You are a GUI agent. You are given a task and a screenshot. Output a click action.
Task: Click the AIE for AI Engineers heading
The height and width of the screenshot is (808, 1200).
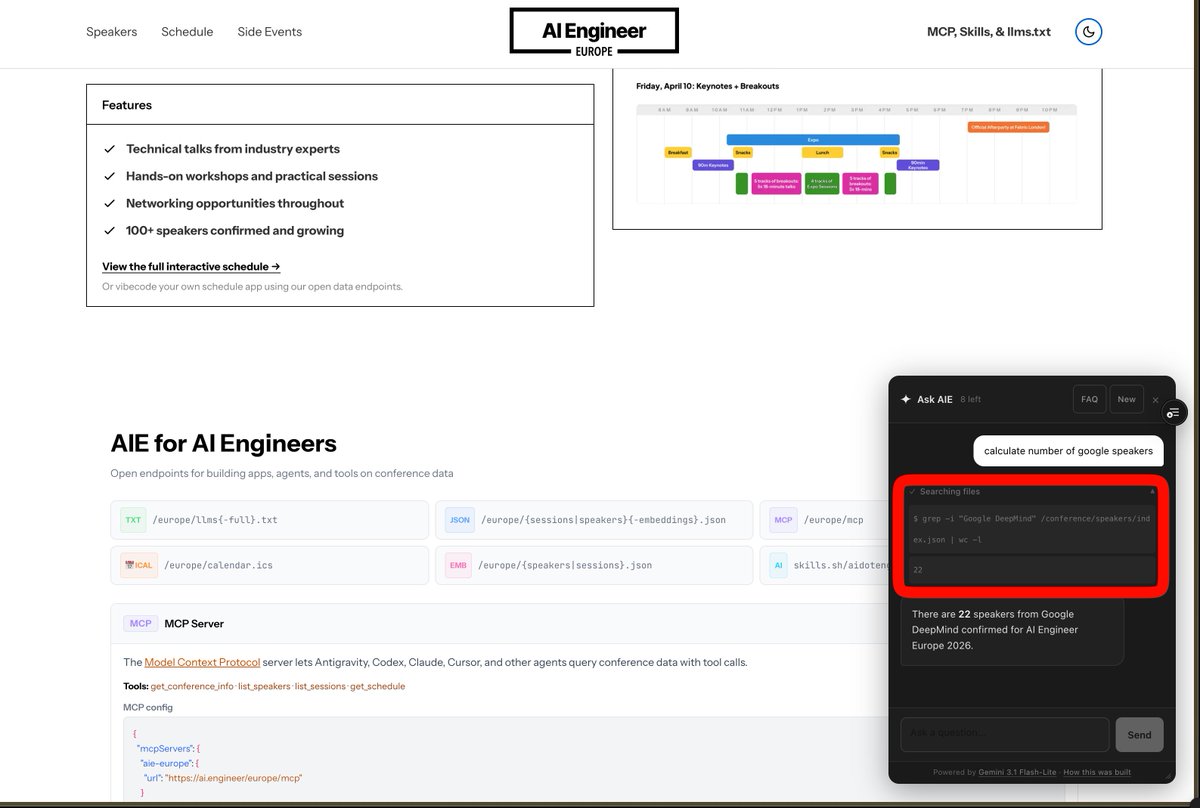[224, 443]
